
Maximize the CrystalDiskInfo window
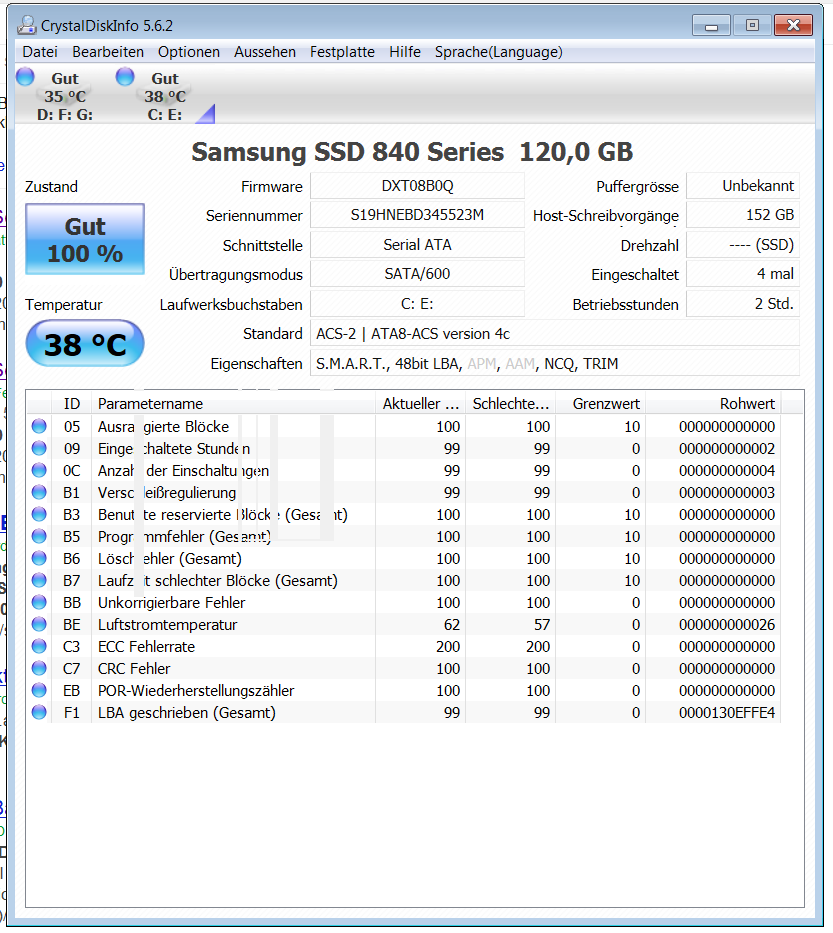pyautogui.click(x=751, y=25)
